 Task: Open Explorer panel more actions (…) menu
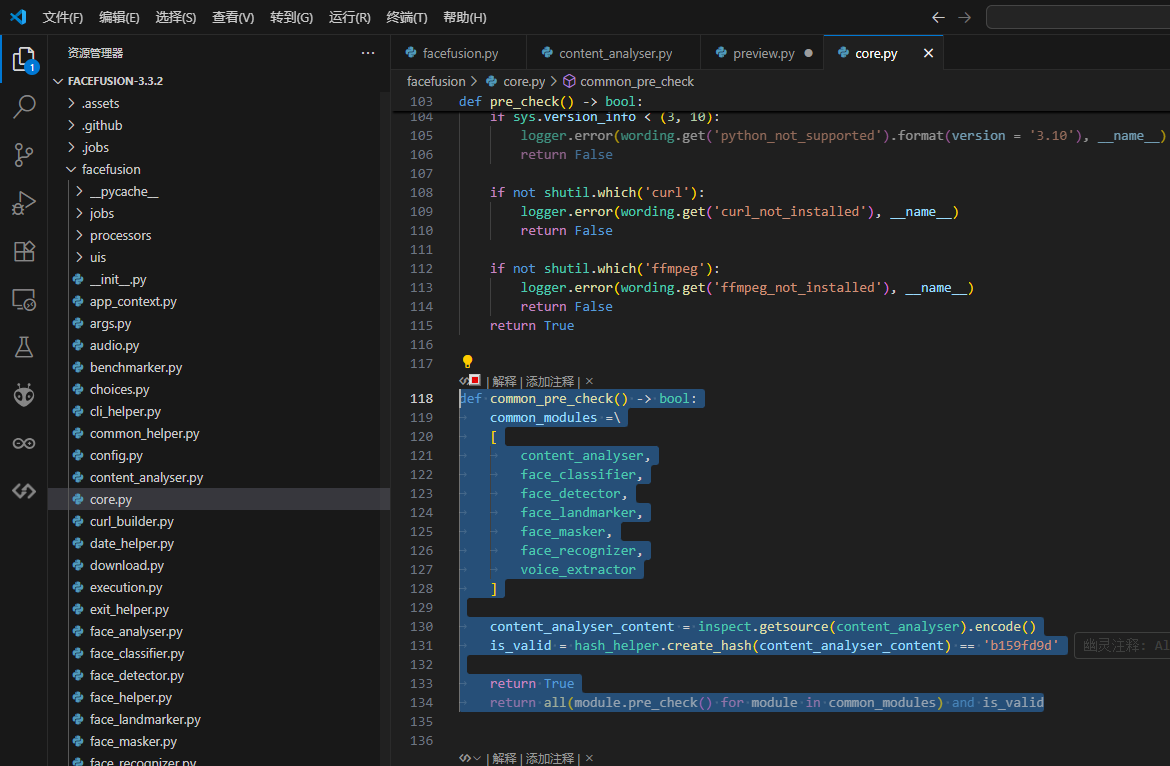pos(368,53)
